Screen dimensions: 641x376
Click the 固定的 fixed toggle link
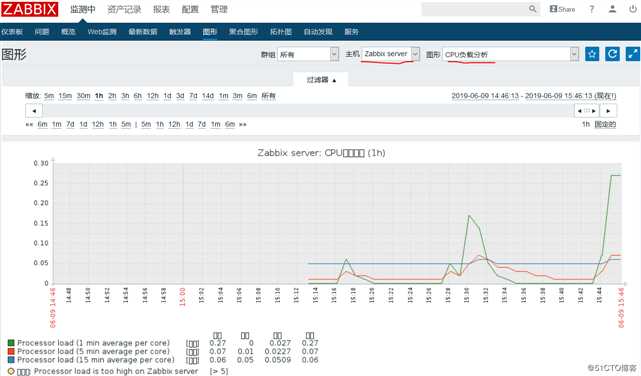pos(605,124)
